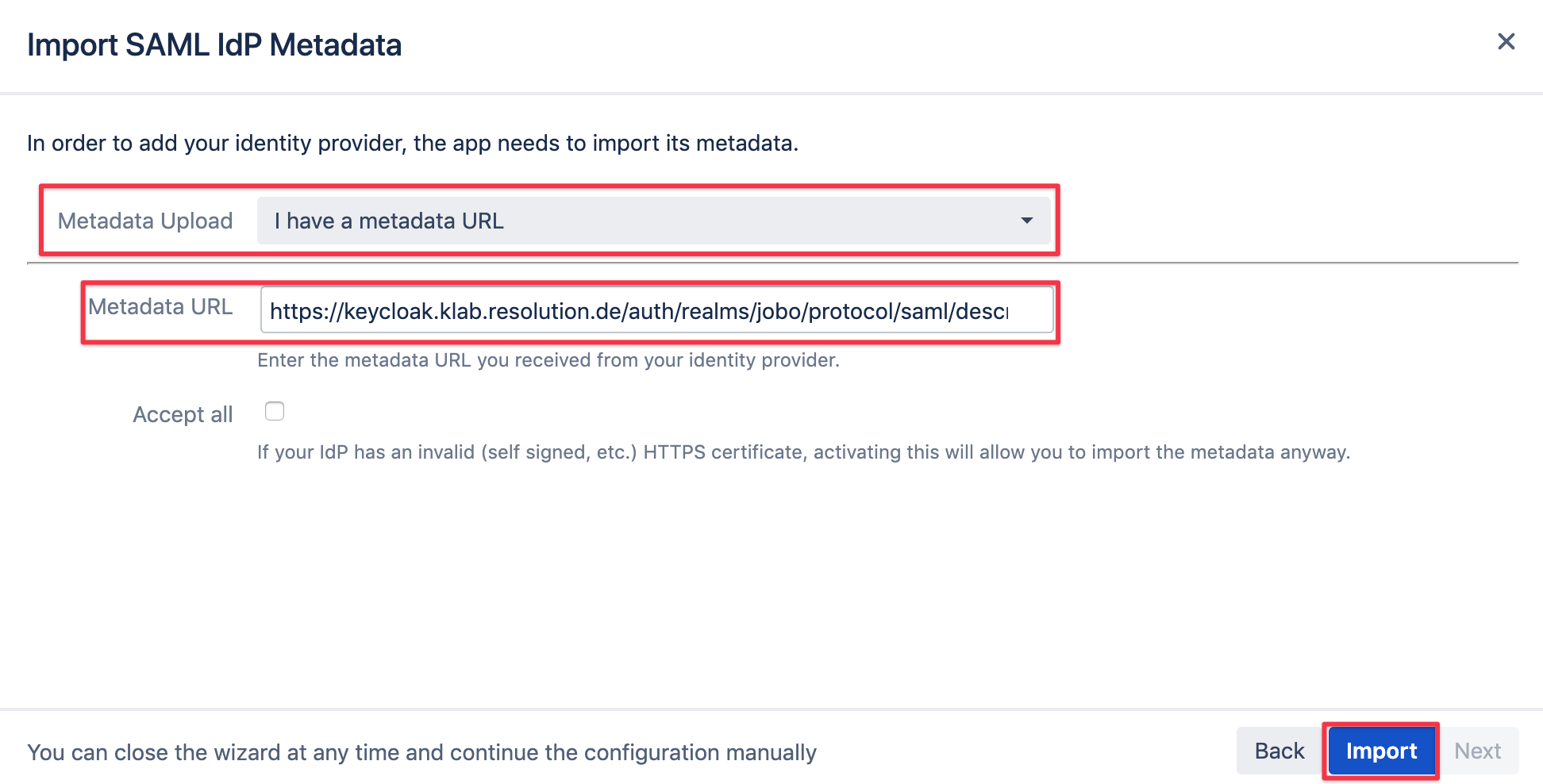Click the Import button

click(x=1381, y=751)
